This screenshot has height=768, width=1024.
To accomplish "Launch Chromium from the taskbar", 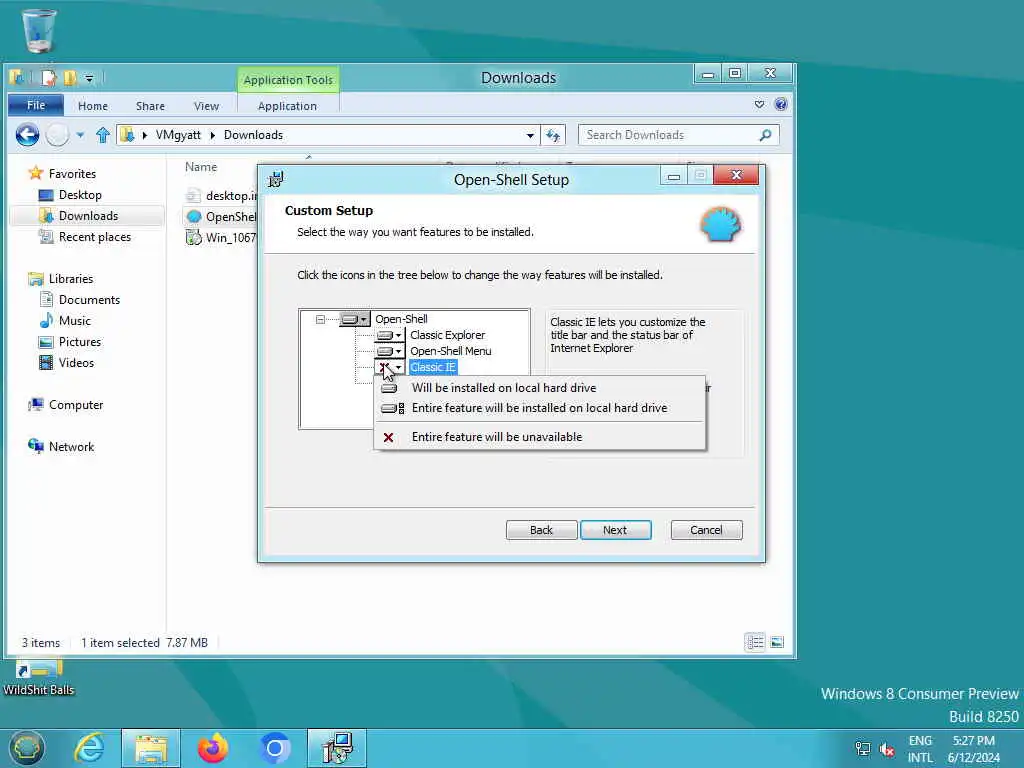I will click(275, 748).
